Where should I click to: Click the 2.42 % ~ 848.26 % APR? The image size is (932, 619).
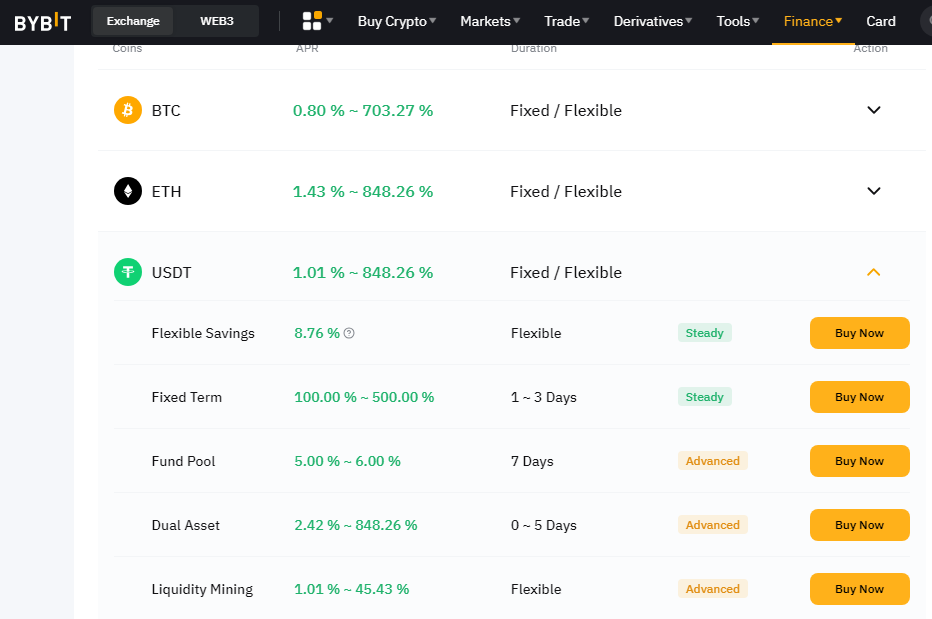(x=355, y=525)
